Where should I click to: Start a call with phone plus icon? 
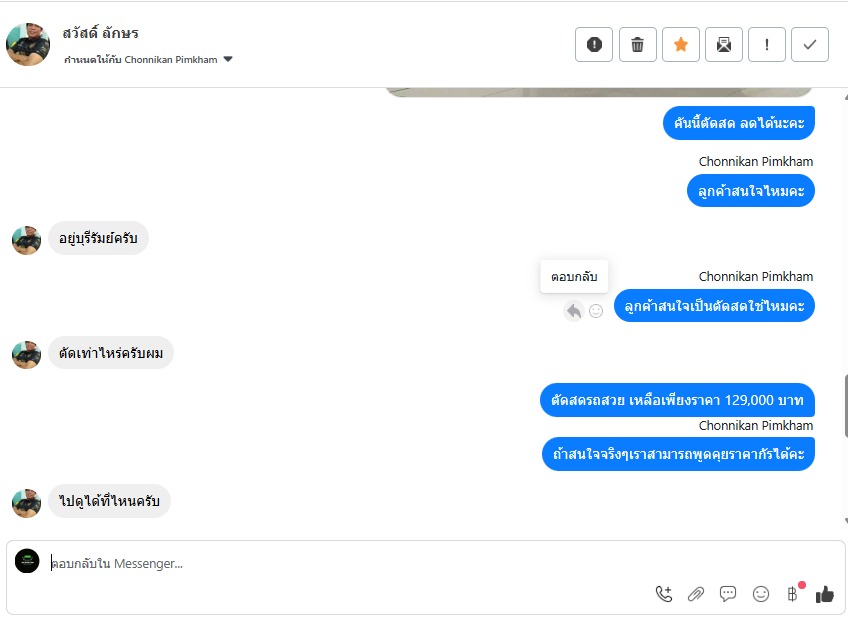tap(664, 594)
